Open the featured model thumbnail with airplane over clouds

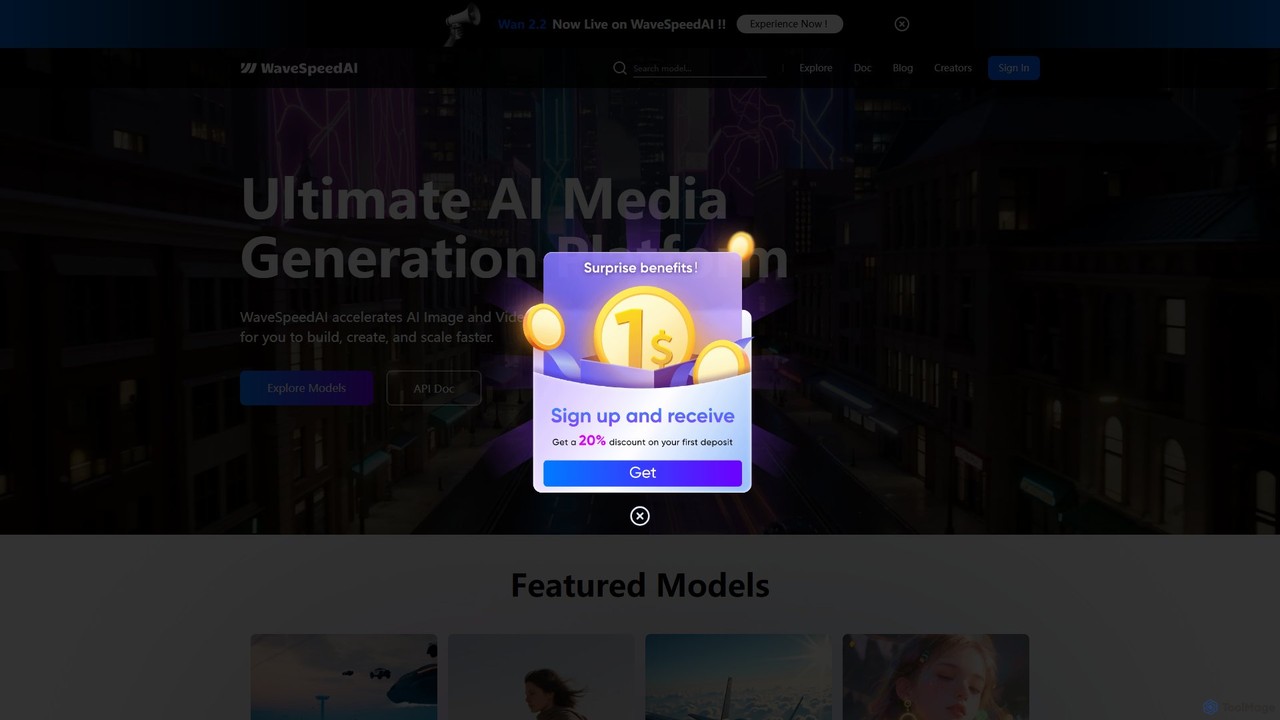tap(739, 677)
